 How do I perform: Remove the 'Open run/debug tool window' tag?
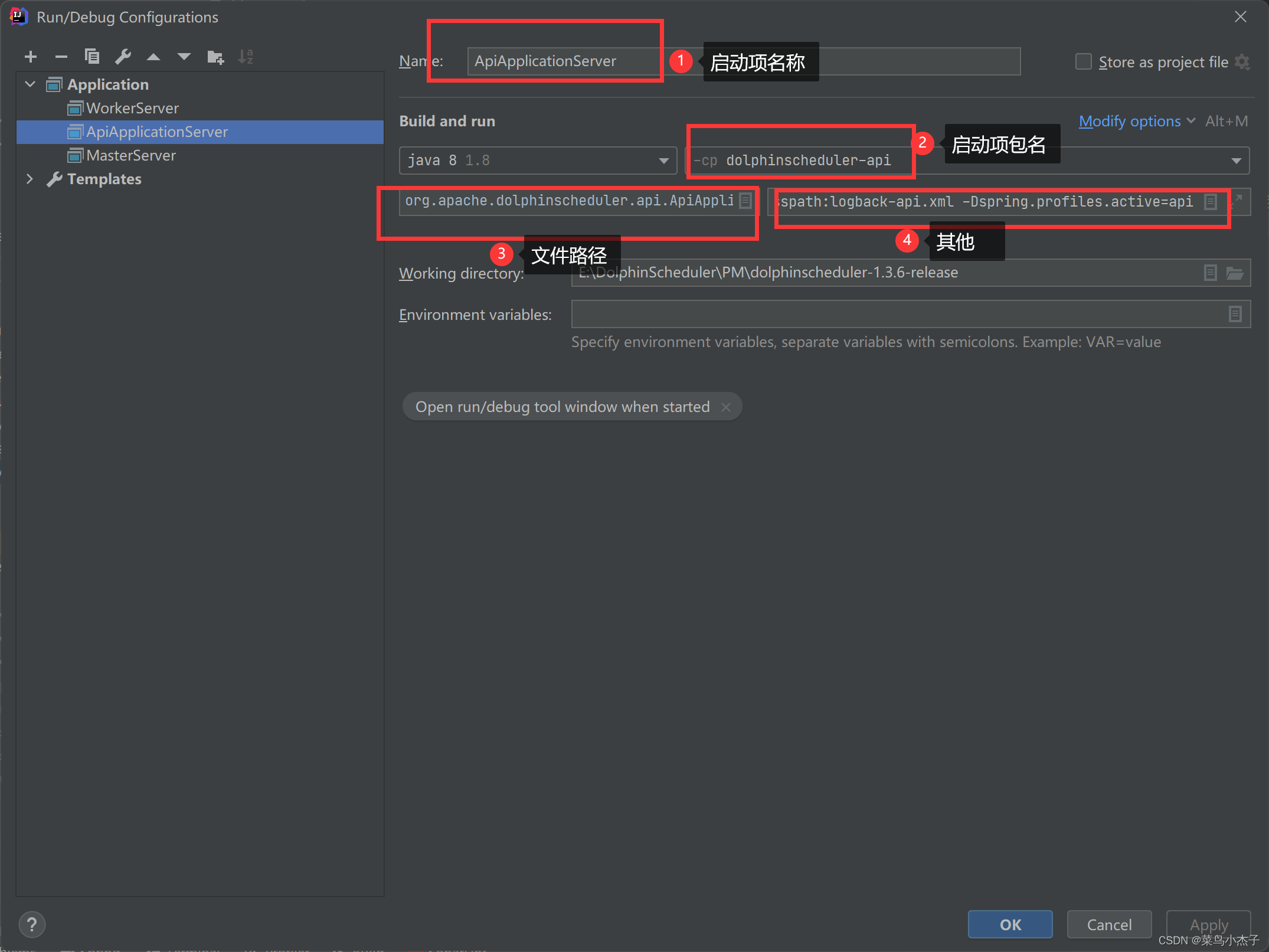click(x=726, y=407)
